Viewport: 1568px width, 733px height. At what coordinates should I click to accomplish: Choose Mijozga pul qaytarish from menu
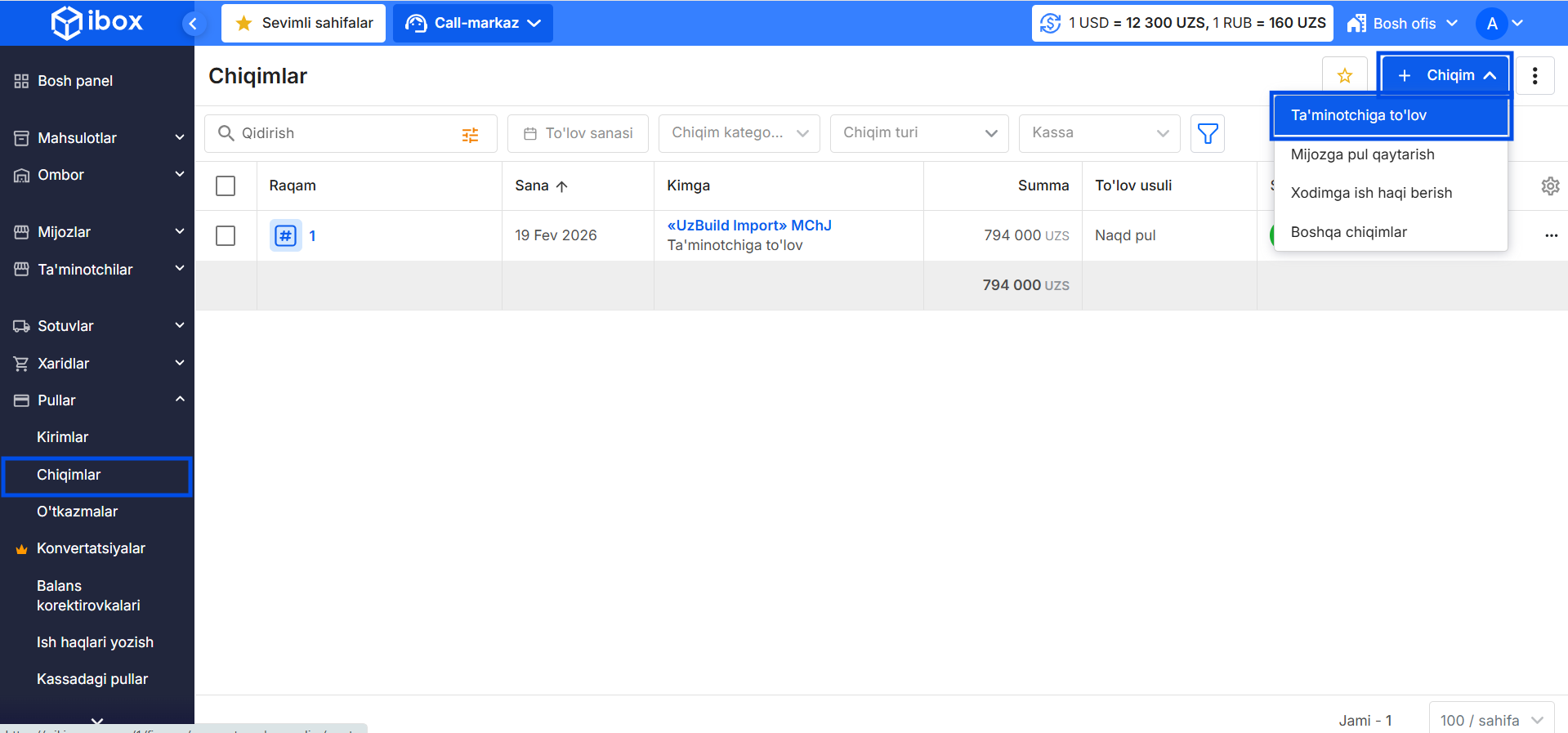(1362, 154)
